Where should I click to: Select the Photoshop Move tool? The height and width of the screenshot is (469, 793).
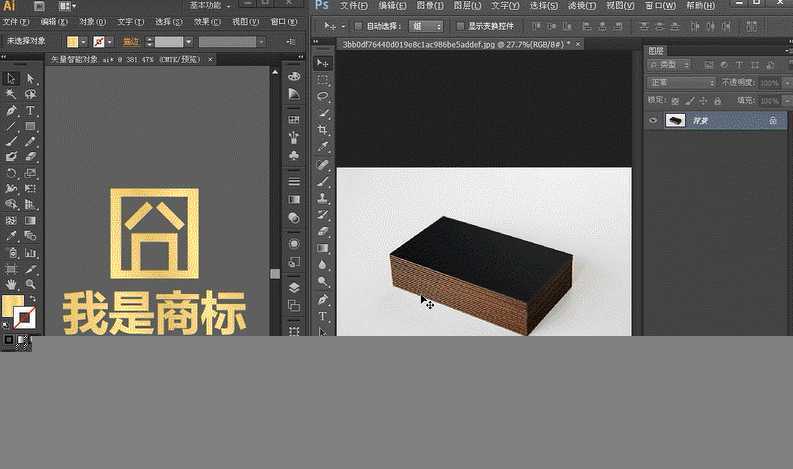(322, 63)
